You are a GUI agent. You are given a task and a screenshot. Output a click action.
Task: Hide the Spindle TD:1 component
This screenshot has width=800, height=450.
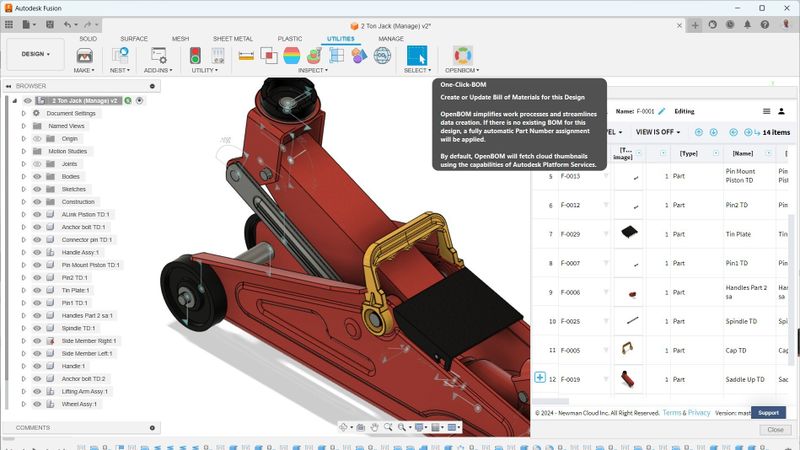pos(37,328)
